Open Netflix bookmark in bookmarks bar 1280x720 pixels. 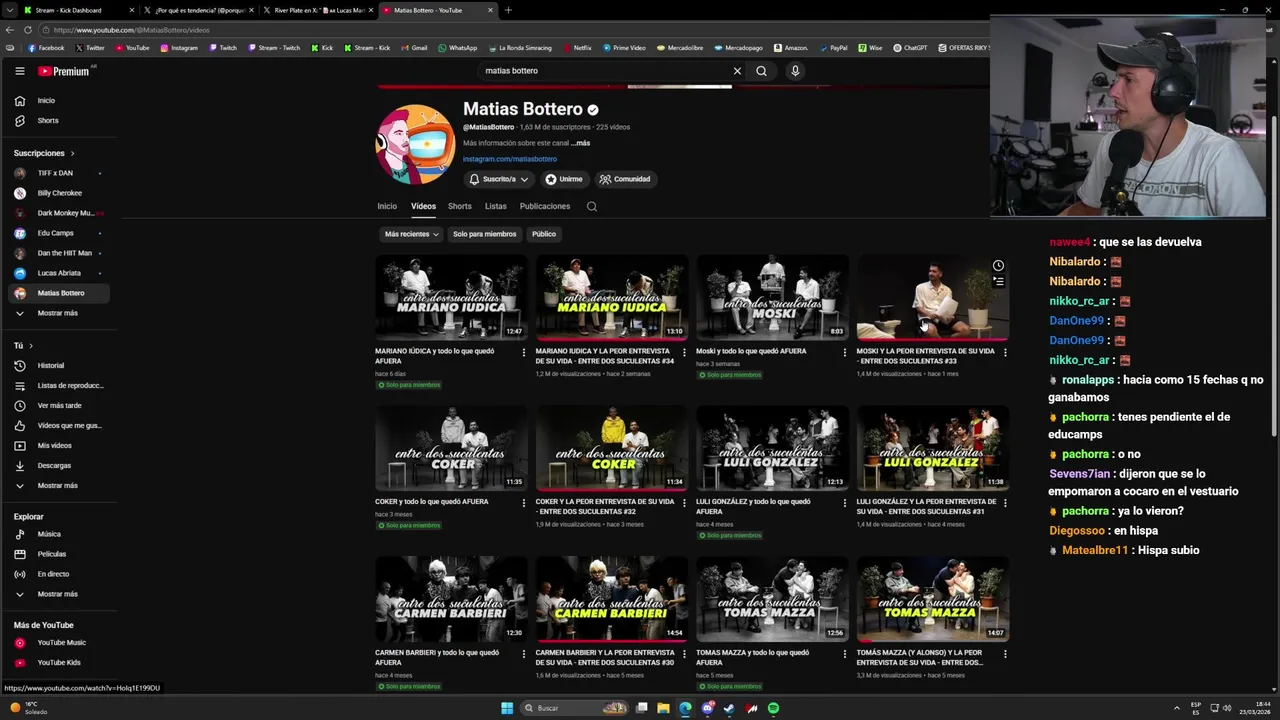(577, 48)
